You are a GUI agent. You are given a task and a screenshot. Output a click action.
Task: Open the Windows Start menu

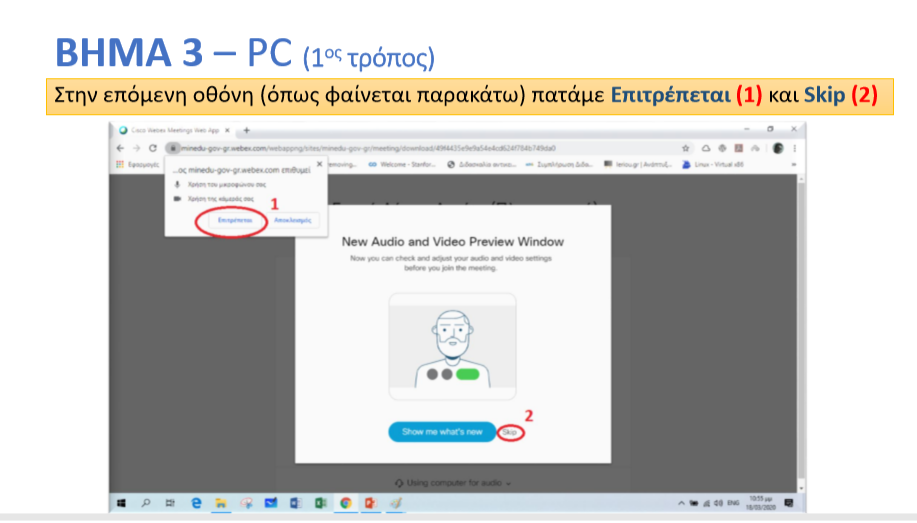coord(122,503)
